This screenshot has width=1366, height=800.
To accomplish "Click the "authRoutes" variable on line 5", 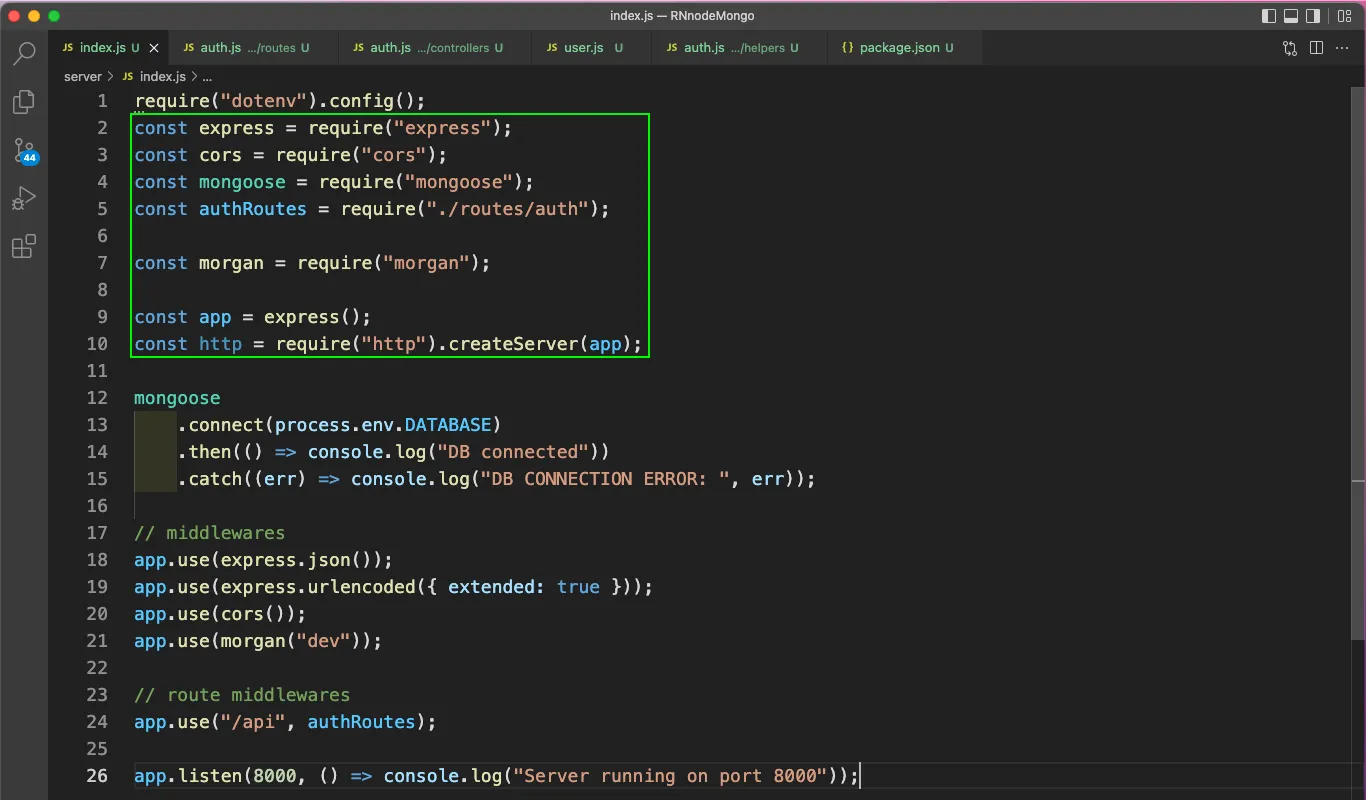I will [253, 209].
